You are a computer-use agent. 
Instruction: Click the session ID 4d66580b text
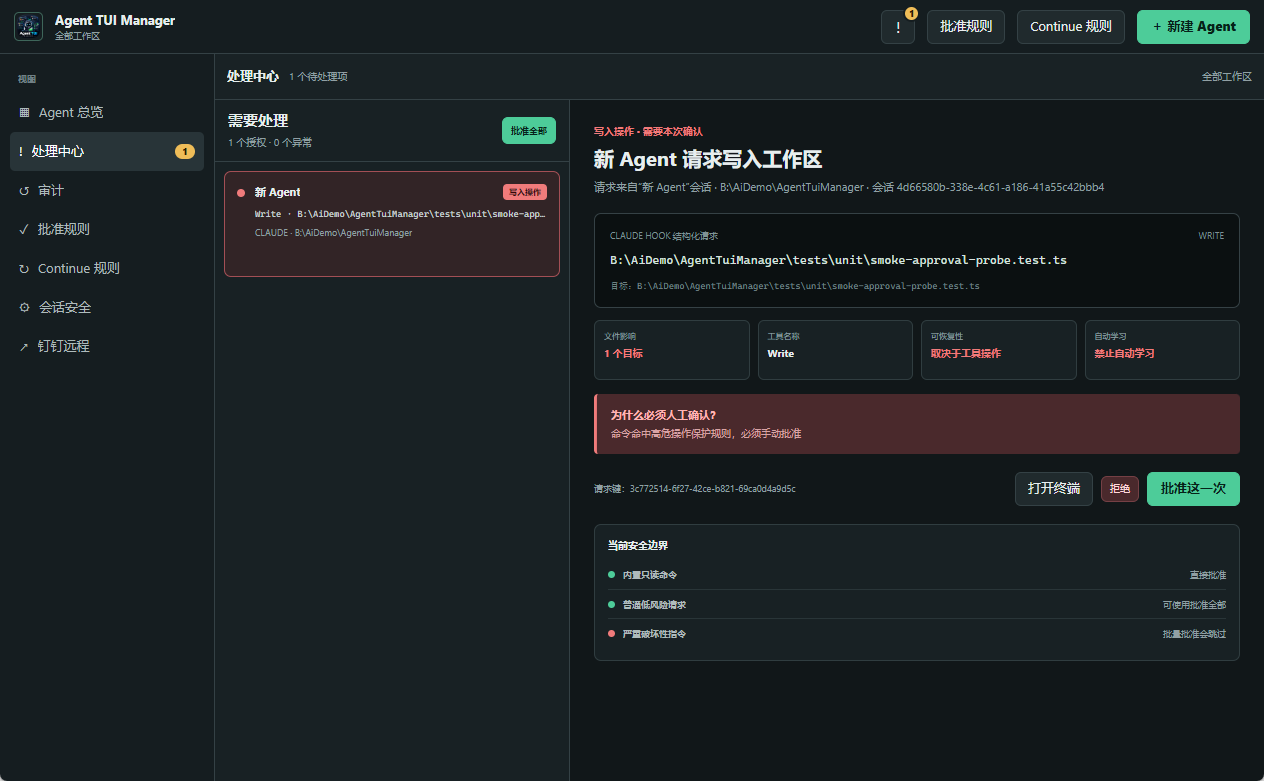(x=1000, y=187)
